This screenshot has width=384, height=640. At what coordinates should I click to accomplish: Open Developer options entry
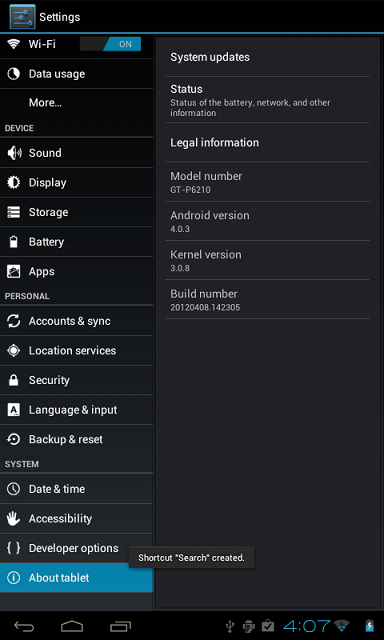(x=76, y=548)
